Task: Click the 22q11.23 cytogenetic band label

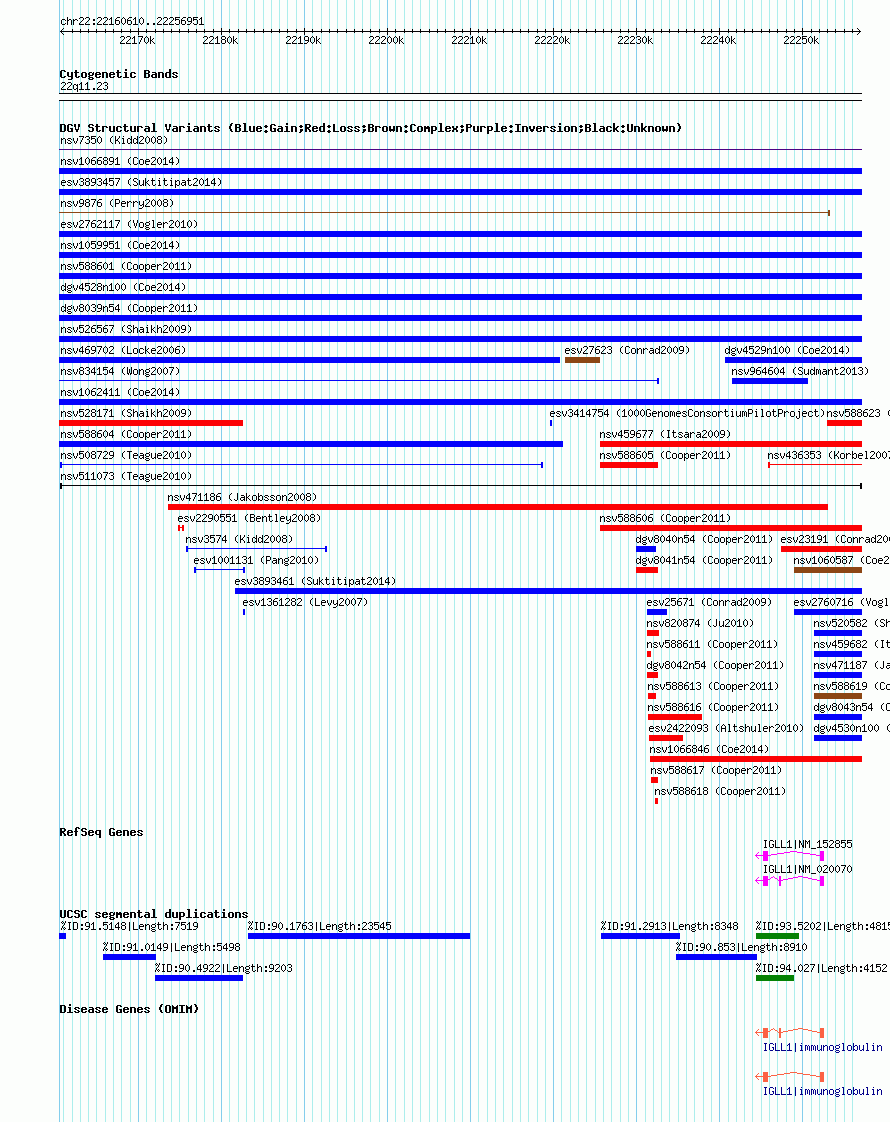Action: [x=84, y=86]
